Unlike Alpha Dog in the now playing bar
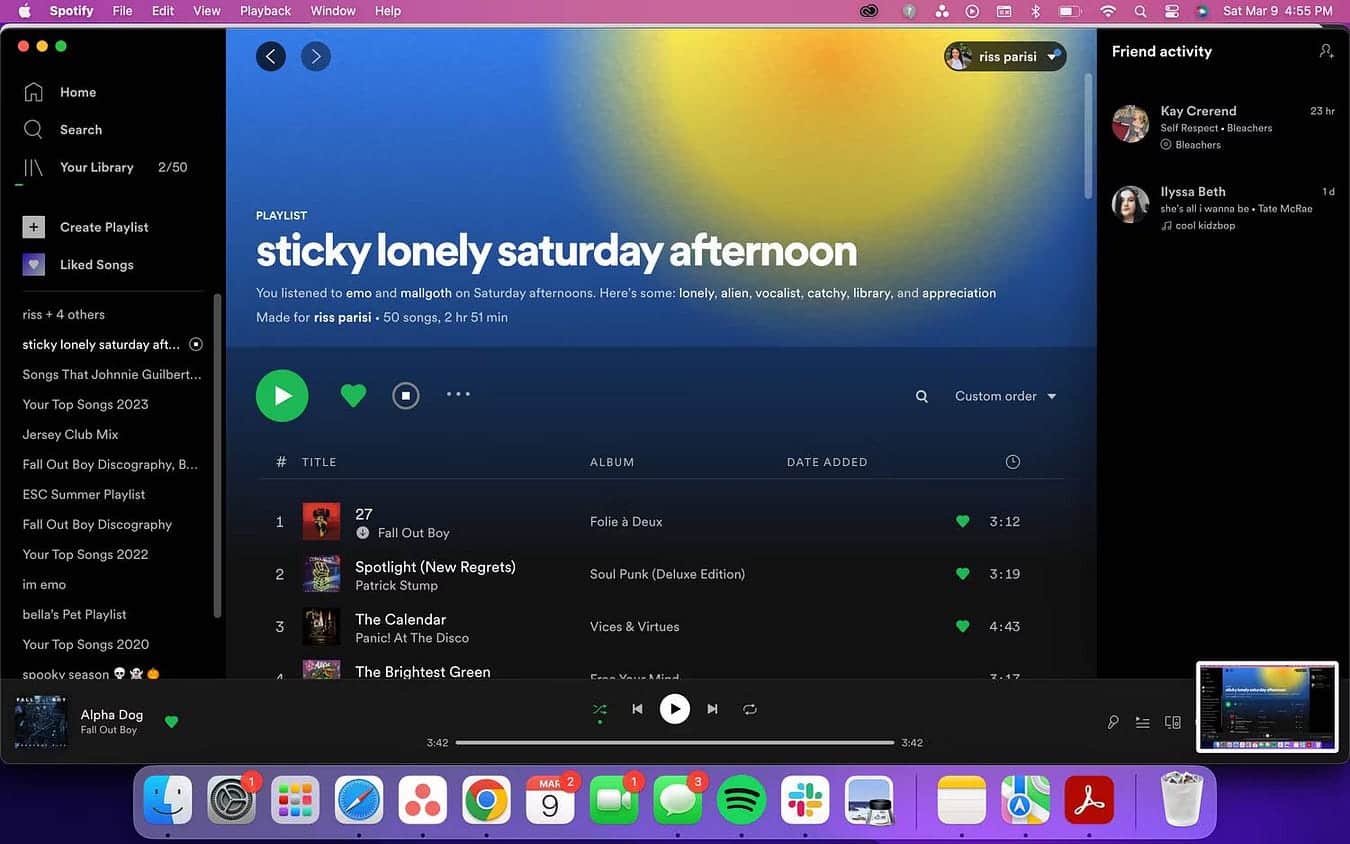This screenshot has height=844, width=1350. pyautogui.click(x=171, y=721)
